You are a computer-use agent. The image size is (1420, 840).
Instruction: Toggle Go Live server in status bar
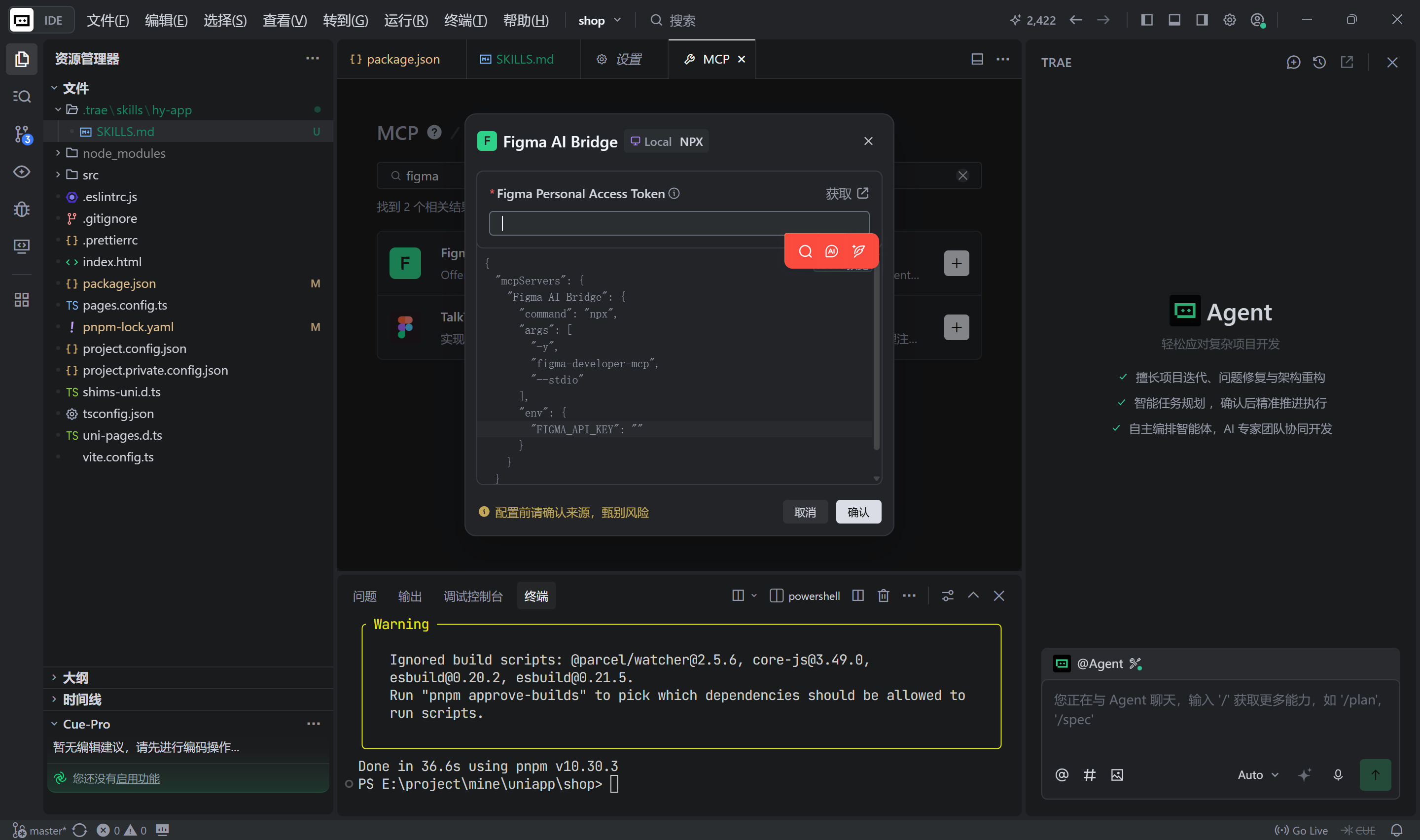[x=1301, y=830]
